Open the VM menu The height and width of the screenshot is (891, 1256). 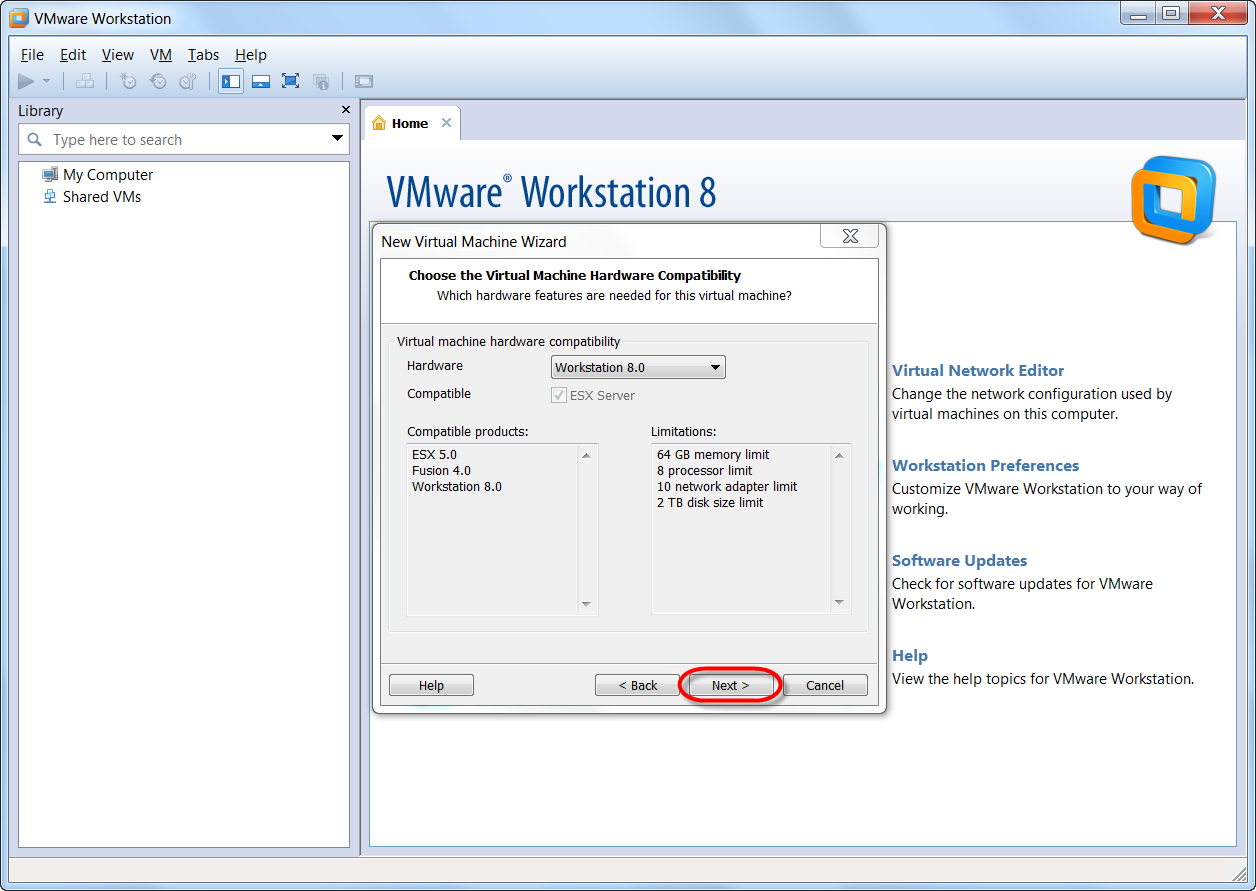pos(161,55)
